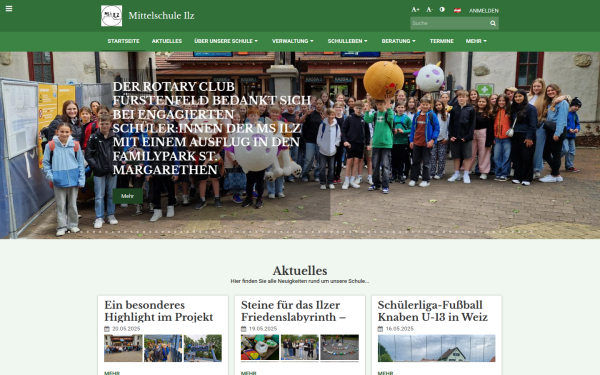Open the hamburger side menu

tap(9, 8)
